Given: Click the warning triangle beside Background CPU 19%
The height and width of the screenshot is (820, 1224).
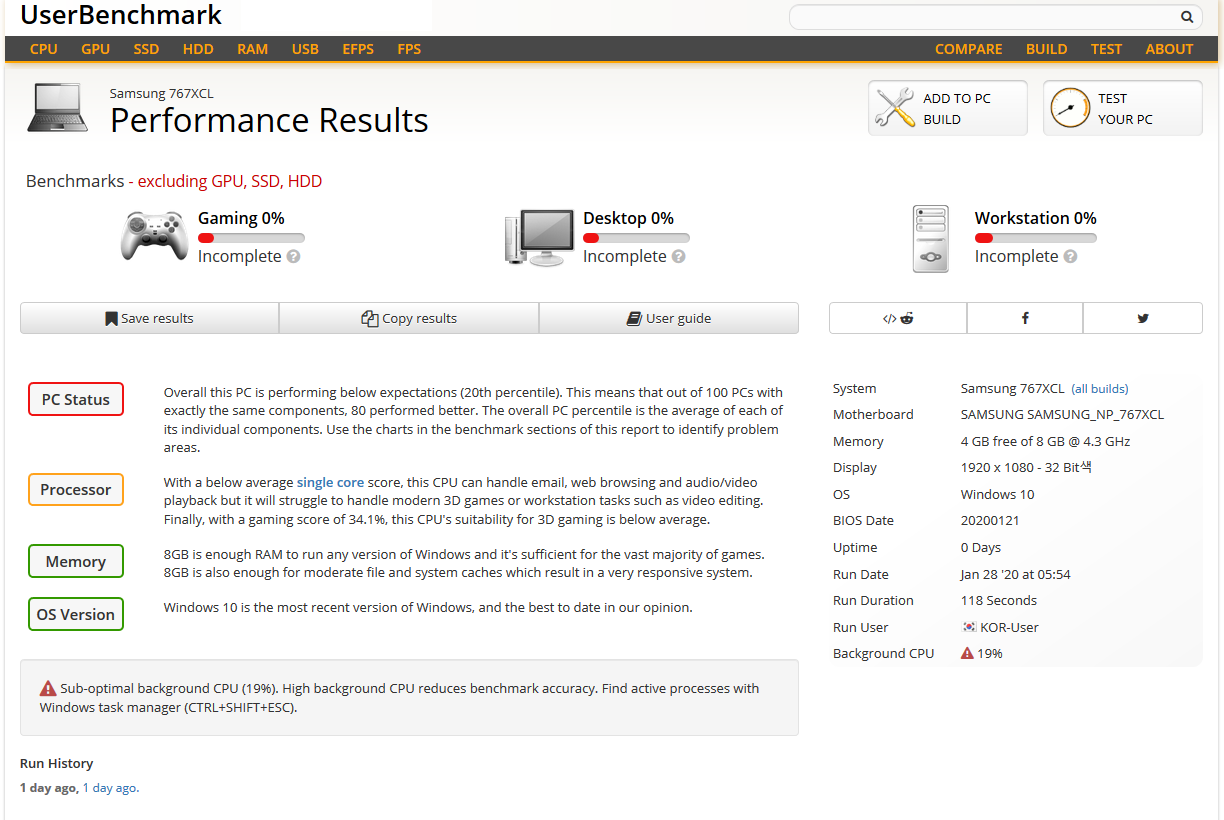Looking at the screenshot, I should (967, 653).
